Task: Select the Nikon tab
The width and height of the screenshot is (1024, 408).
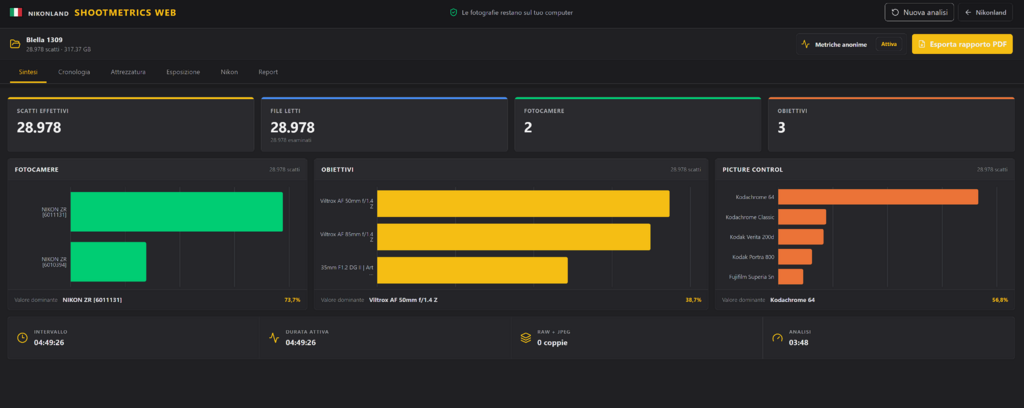Action: [229, 72]
